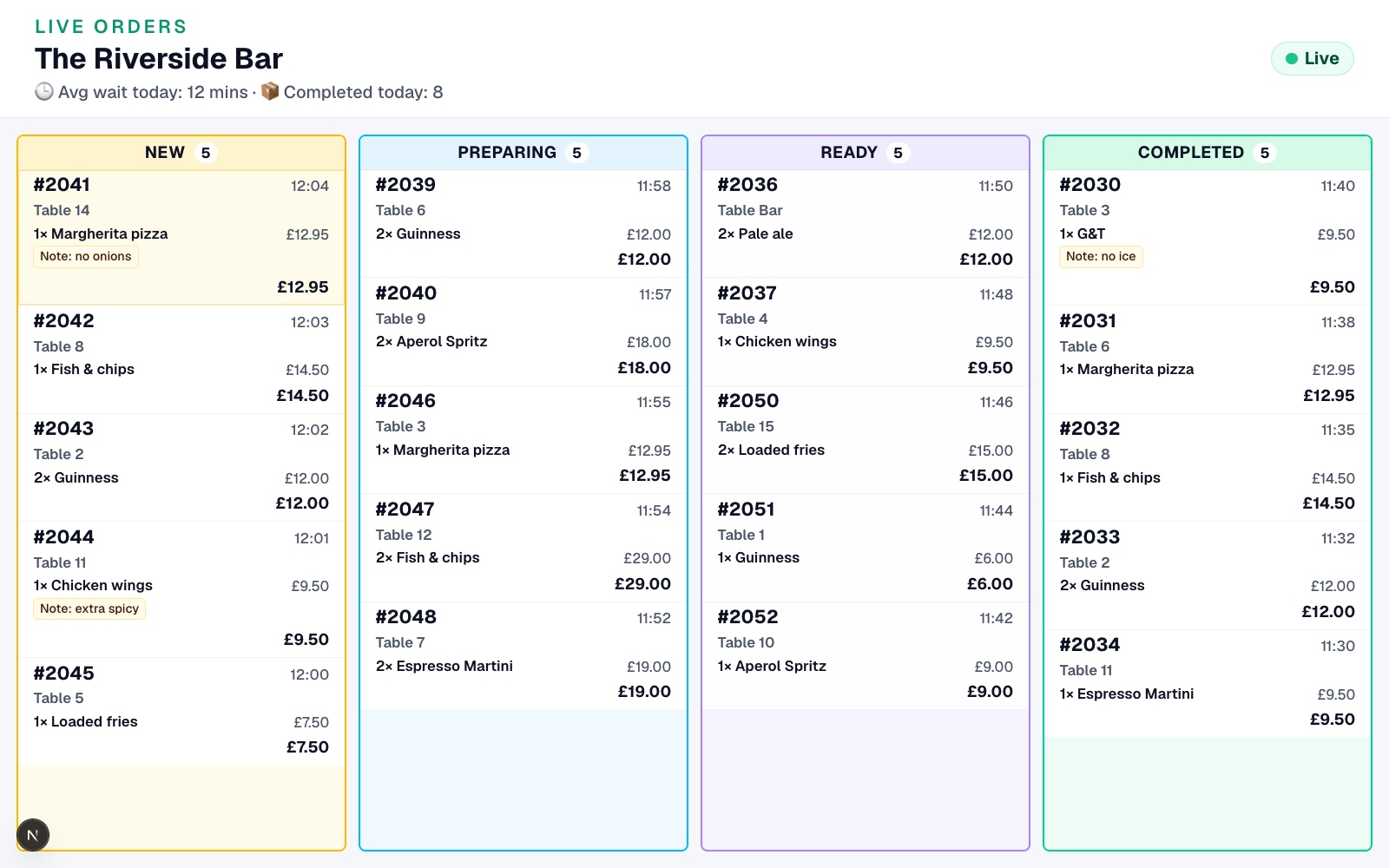Open order #2051 for Table 1
This screenshot has width=1389, height=868.
(x=866, y=548)
